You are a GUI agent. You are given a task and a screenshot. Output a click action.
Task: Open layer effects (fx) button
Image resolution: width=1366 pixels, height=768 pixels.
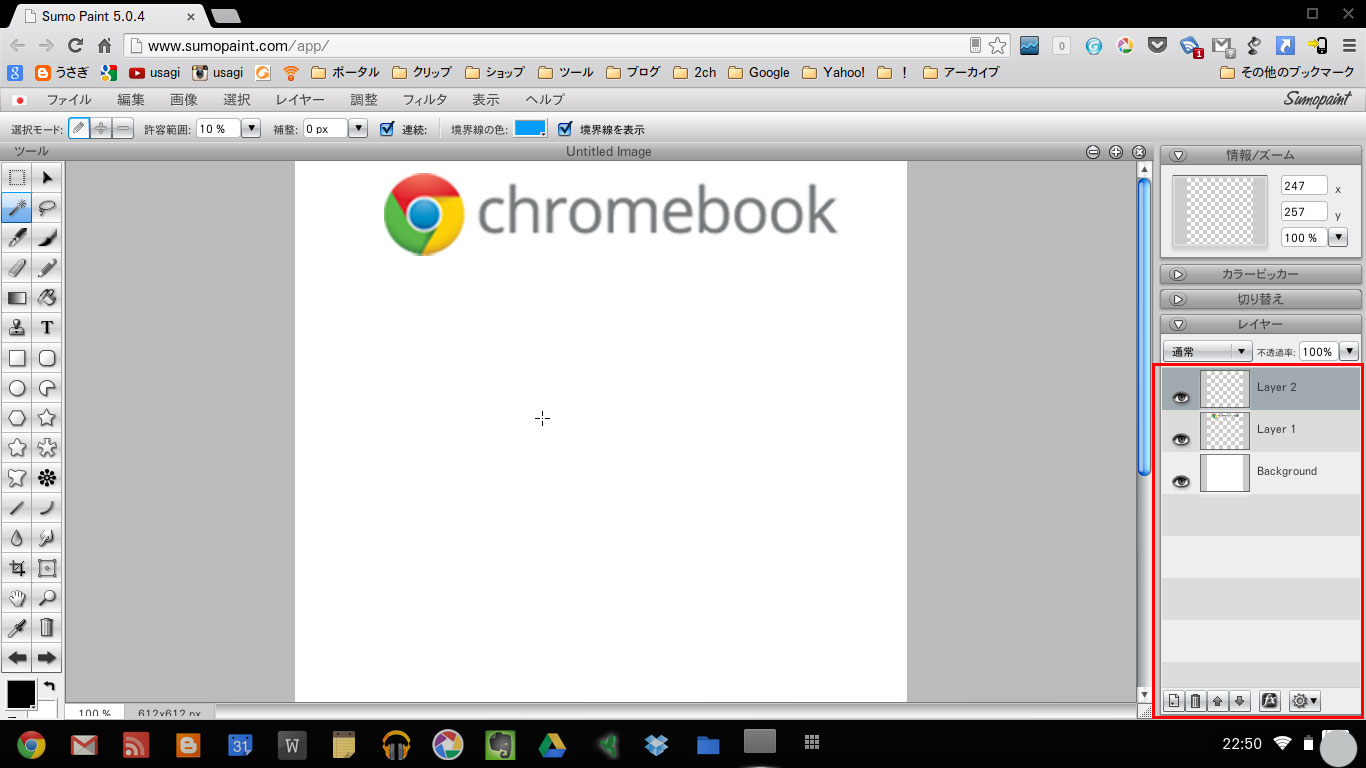(1269, 701)
